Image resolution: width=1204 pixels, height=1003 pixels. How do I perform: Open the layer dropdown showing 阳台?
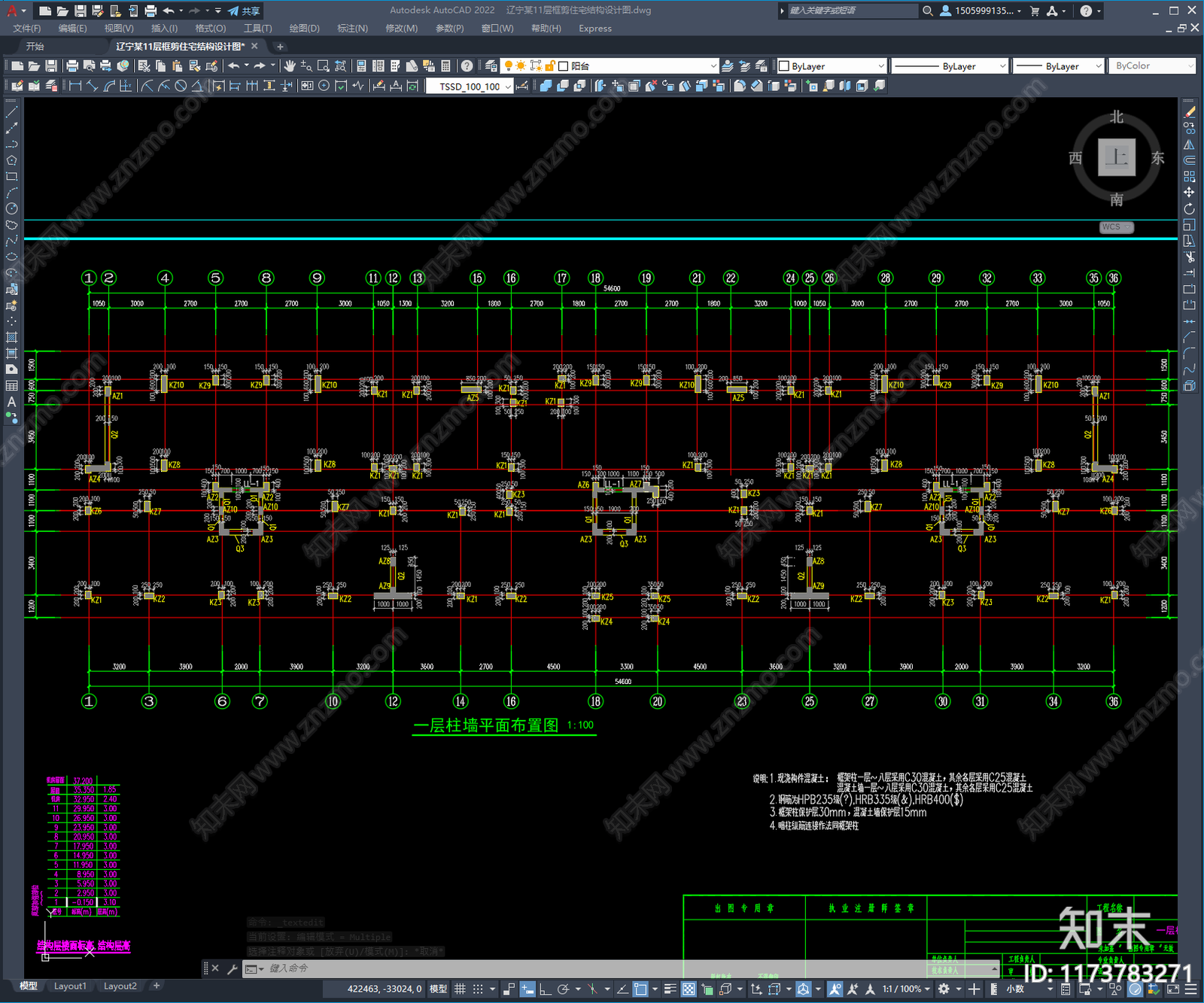coord(610,66)
